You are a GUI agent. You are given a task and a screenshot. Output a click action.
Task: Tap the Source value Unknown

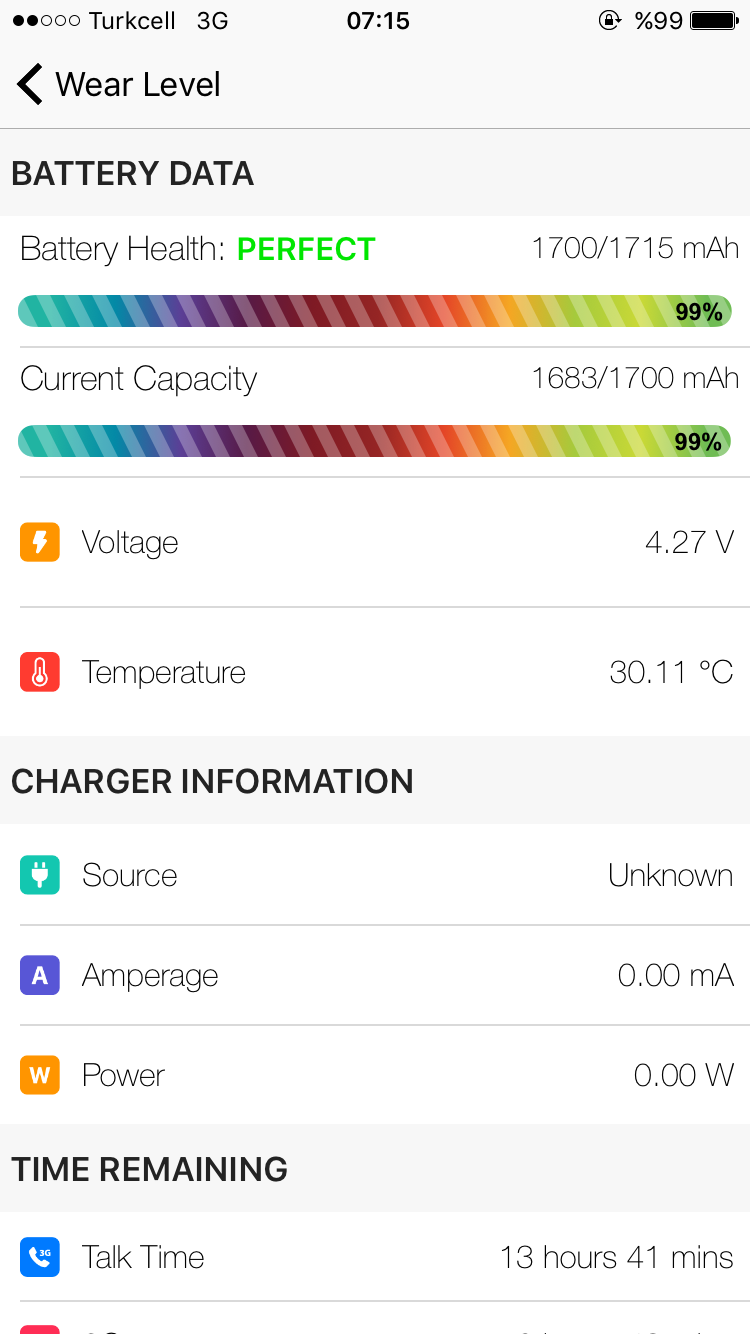pyautogui.click(x=670, y=875)
